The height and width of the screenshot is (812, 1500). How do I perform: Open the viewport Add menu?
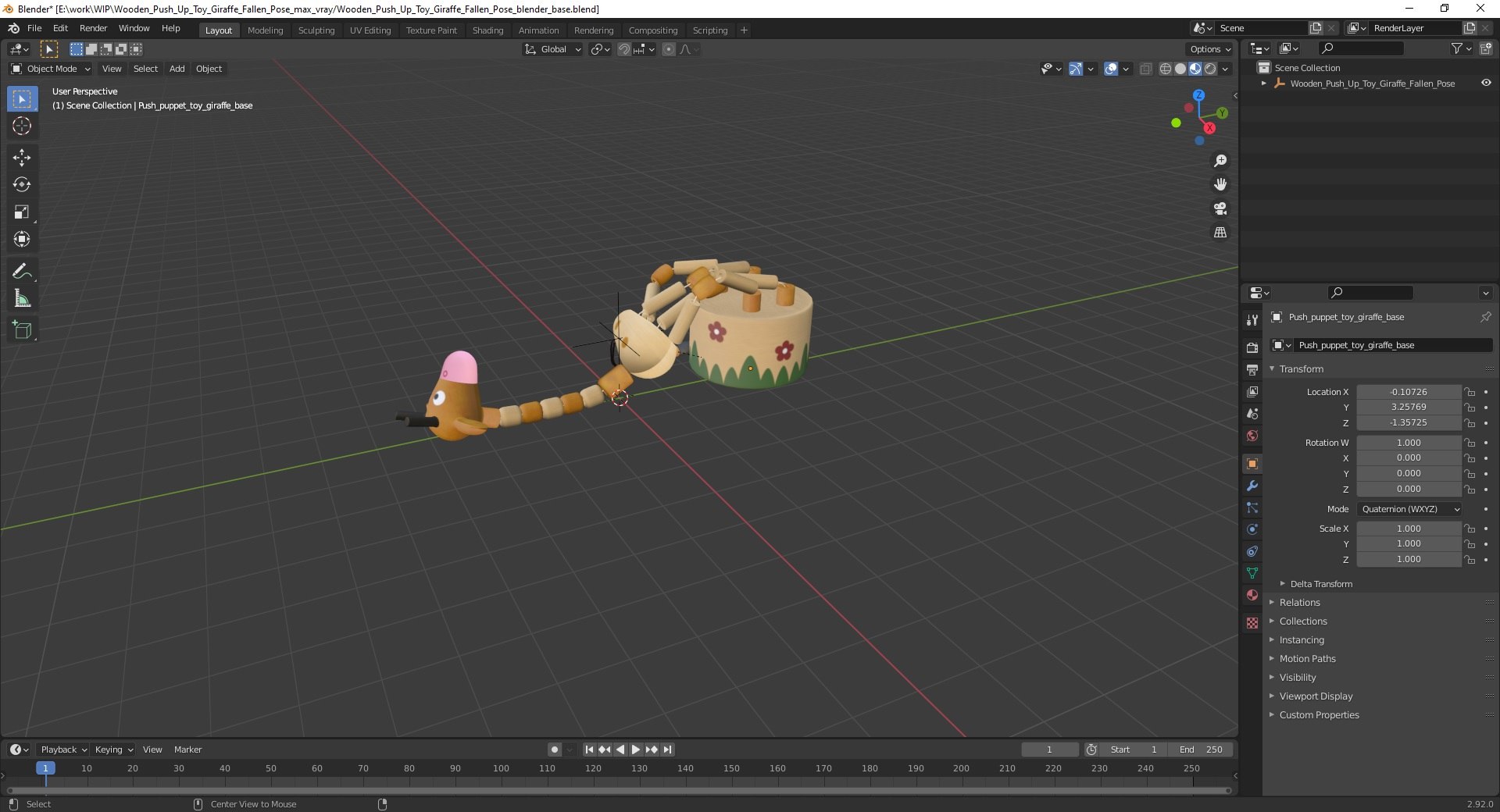pyautogui.click(x=177, y=69)
